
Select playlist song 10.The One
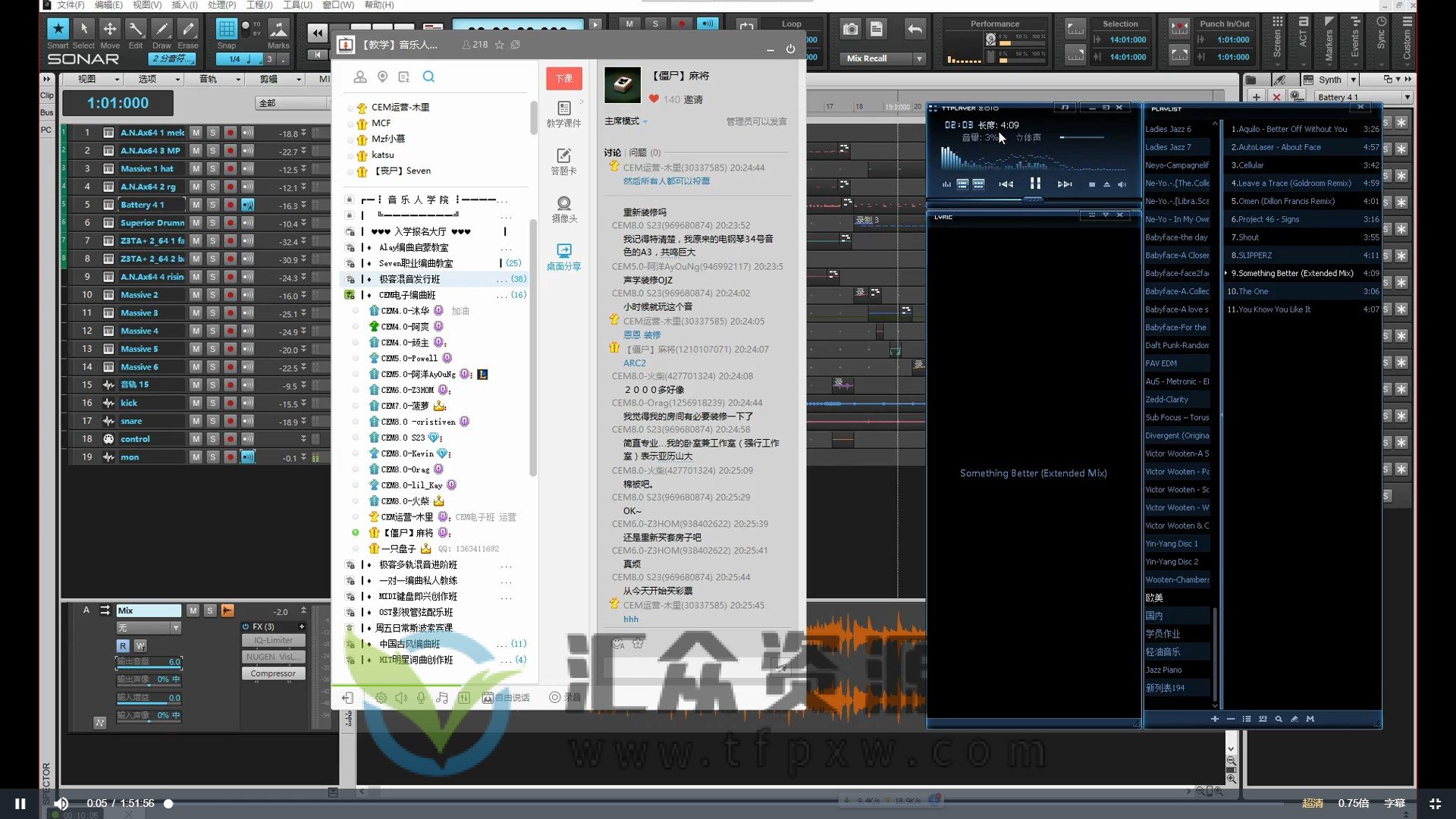click(x=1301, y=291)
